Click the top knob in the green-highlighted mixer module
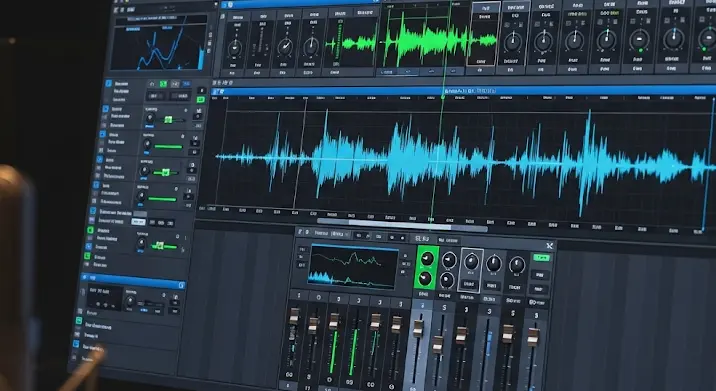The width and height of the screenshot is (716, 391). point(426,259)
